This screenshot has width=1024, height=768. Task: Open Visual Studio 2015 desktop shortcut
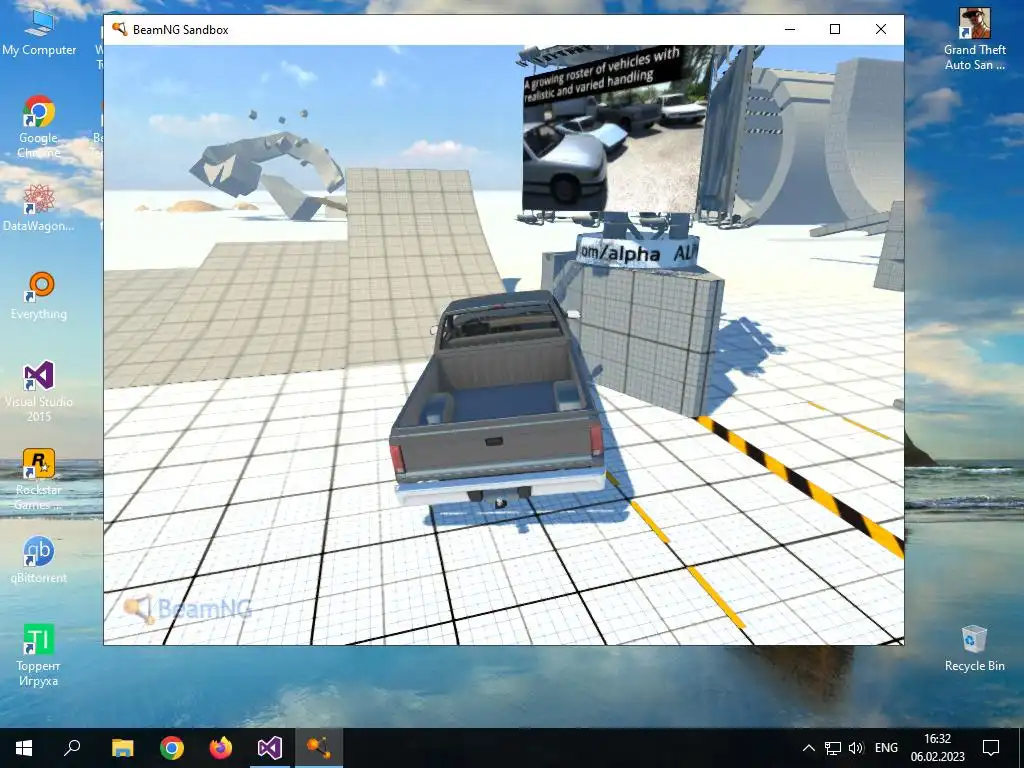pyautogui.click(x=39, y=391)
